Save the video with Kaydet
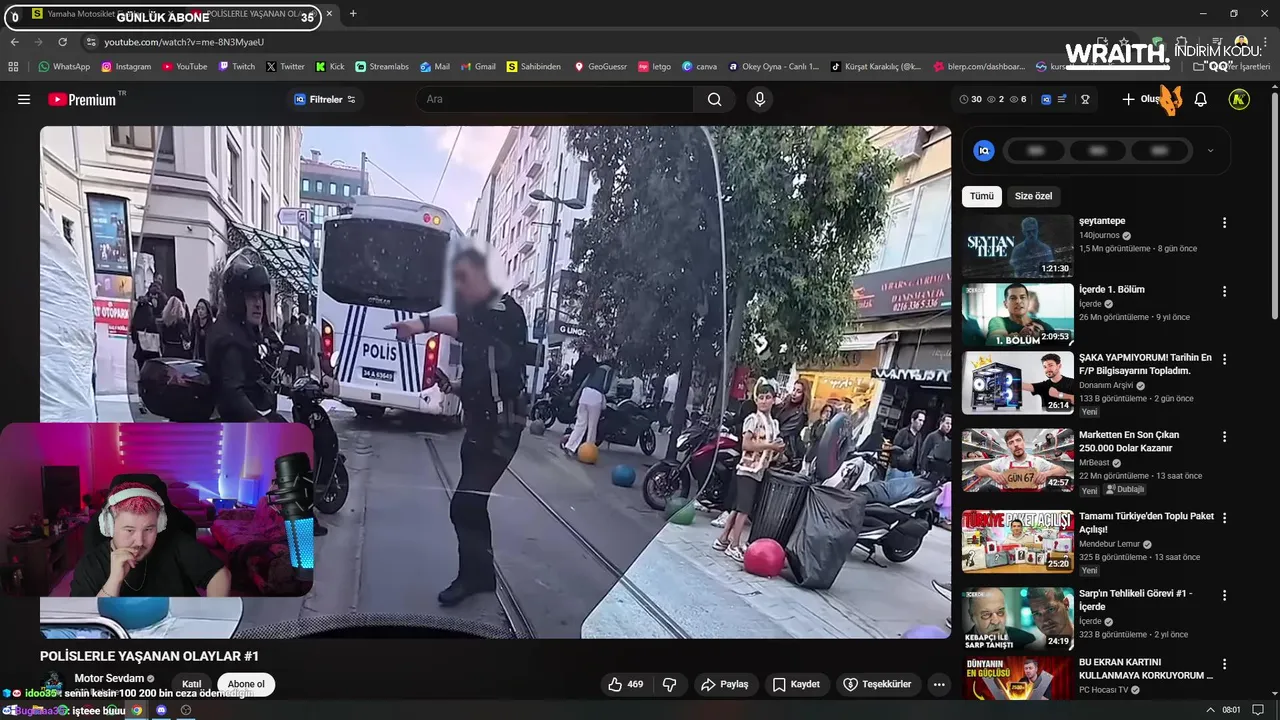 point(797,684)
